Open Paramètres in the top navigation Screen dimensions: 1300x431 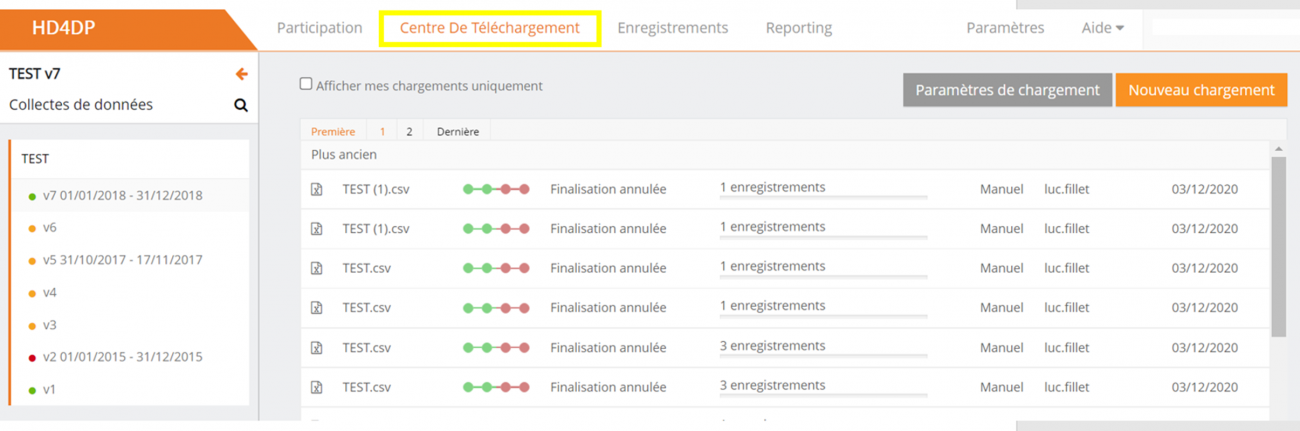pyautogui.click(x=1005, y=28)
